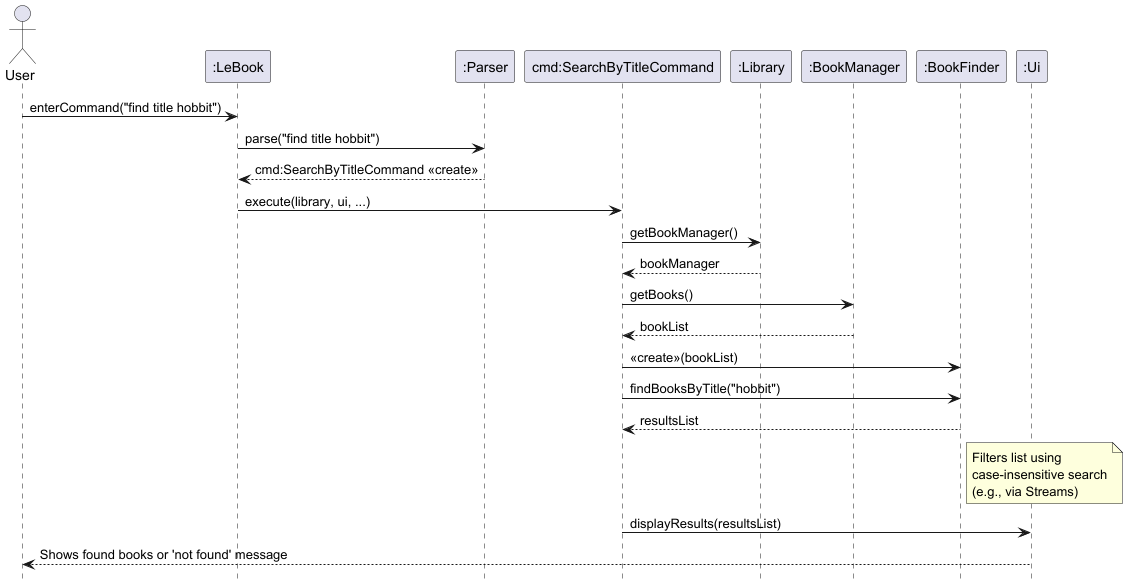Select the :LeBook participant box
Screen dimensions: 1128x588
click(x=238, y=67)
